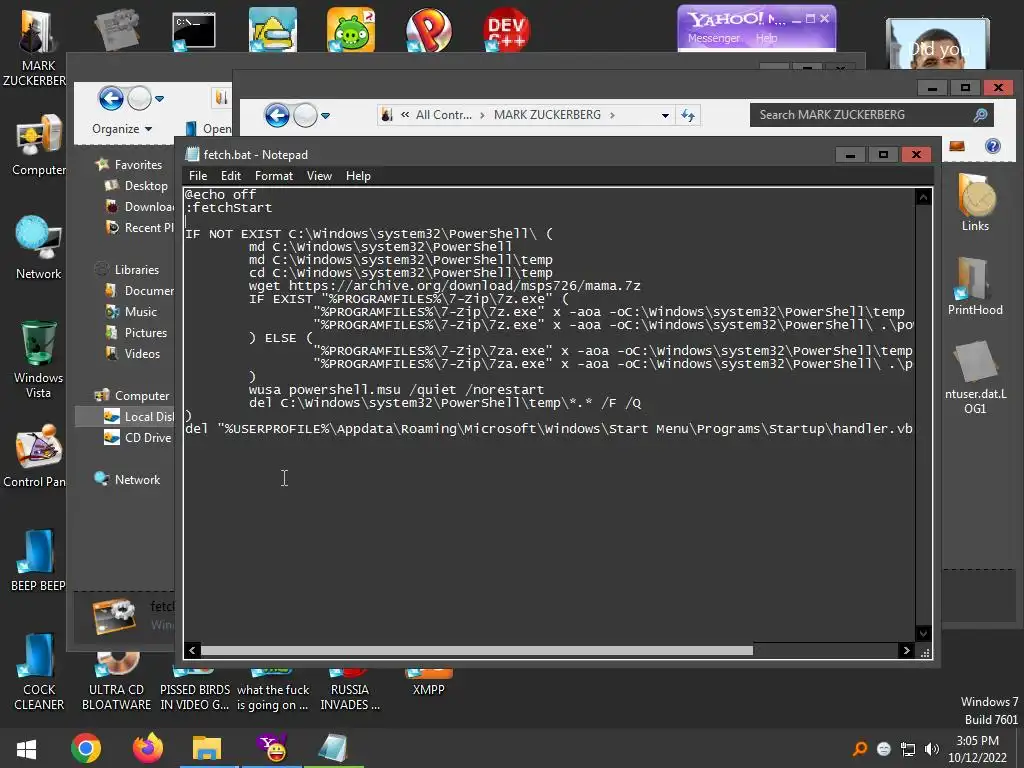The height and width of the screenshot is (768, 1024).
Task: Open the Computer desktop icon
Action: click(x=39, y=144)
